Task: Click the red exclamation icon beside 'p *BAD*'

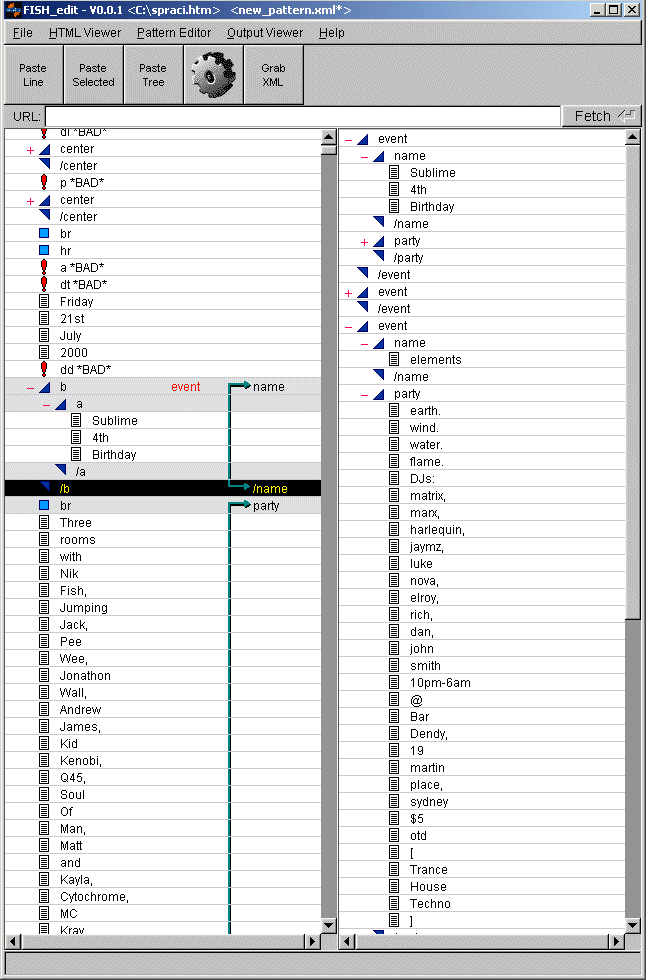Action: point(44,182)
